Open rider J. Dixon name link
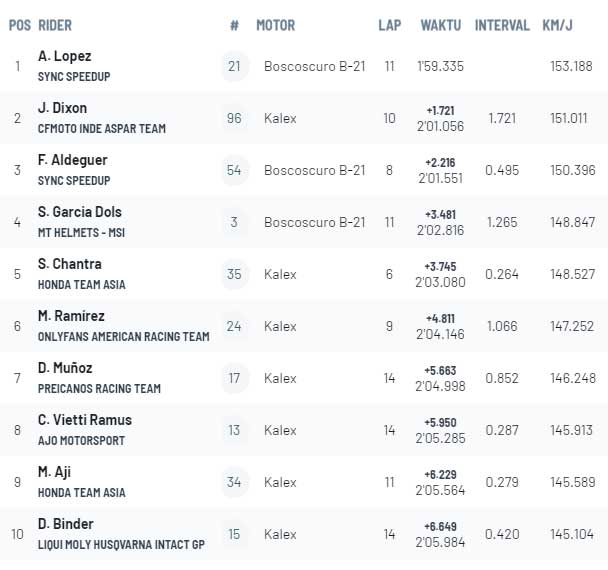 pos(62,108)
